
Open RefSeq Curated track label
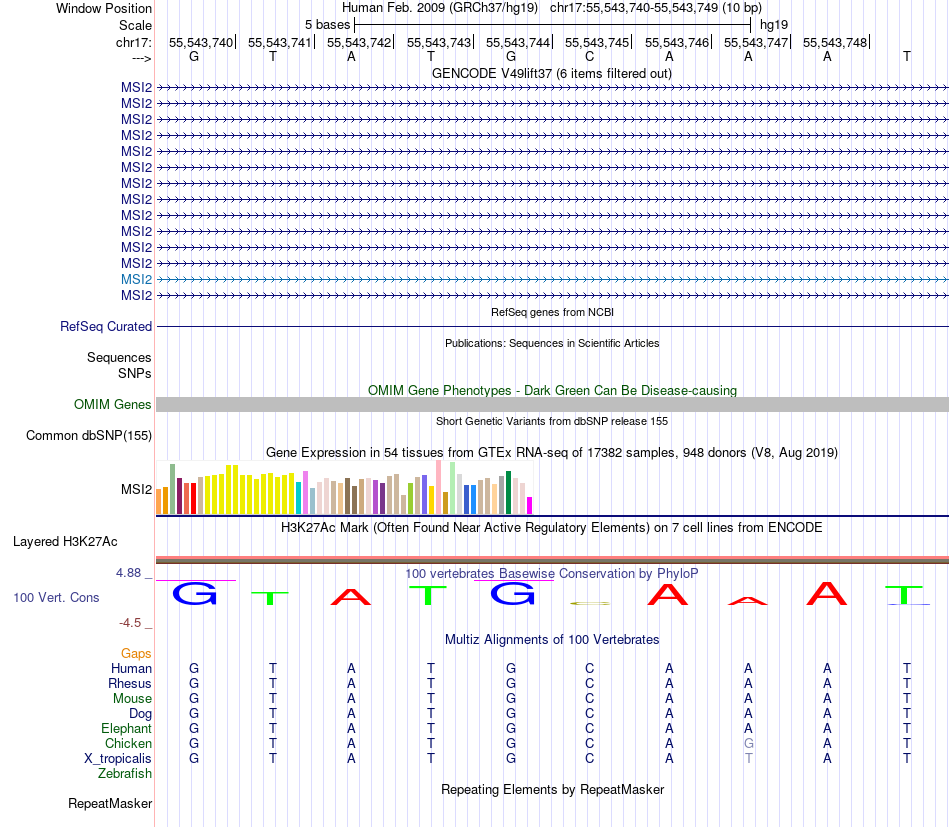click(105, 327)
